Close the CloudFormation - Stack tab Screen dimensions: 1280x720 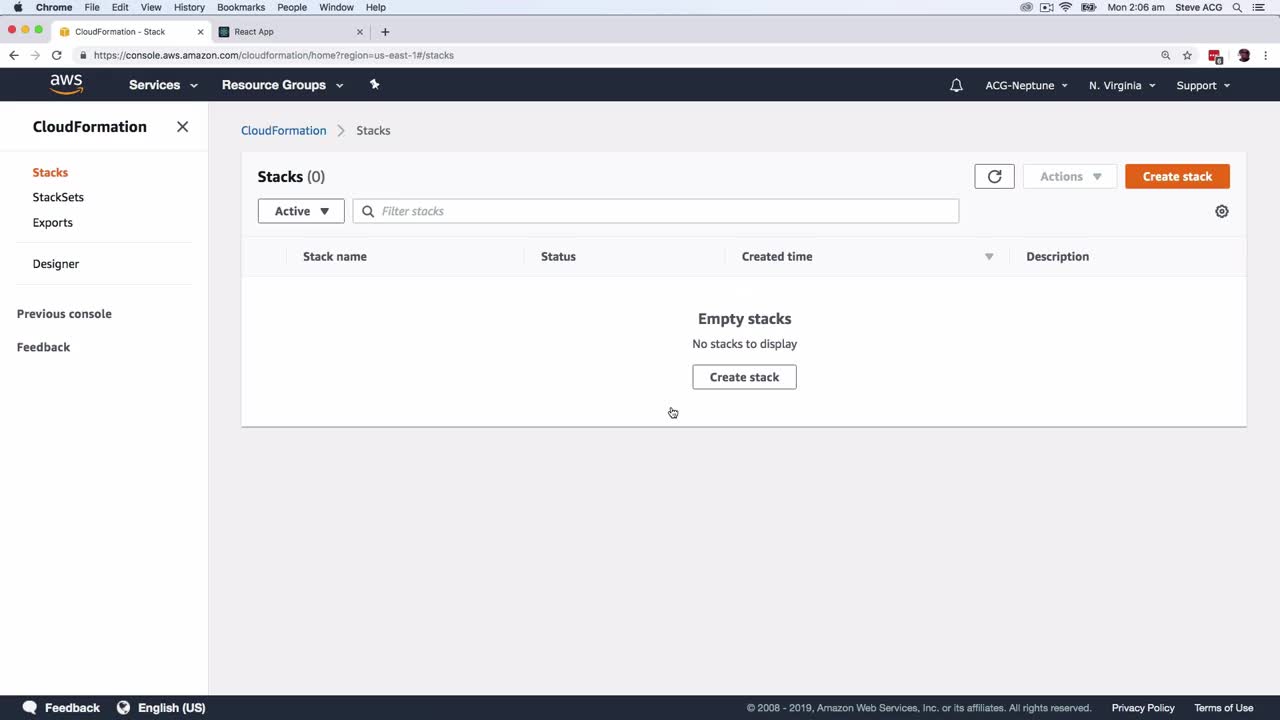coord(200,32)
